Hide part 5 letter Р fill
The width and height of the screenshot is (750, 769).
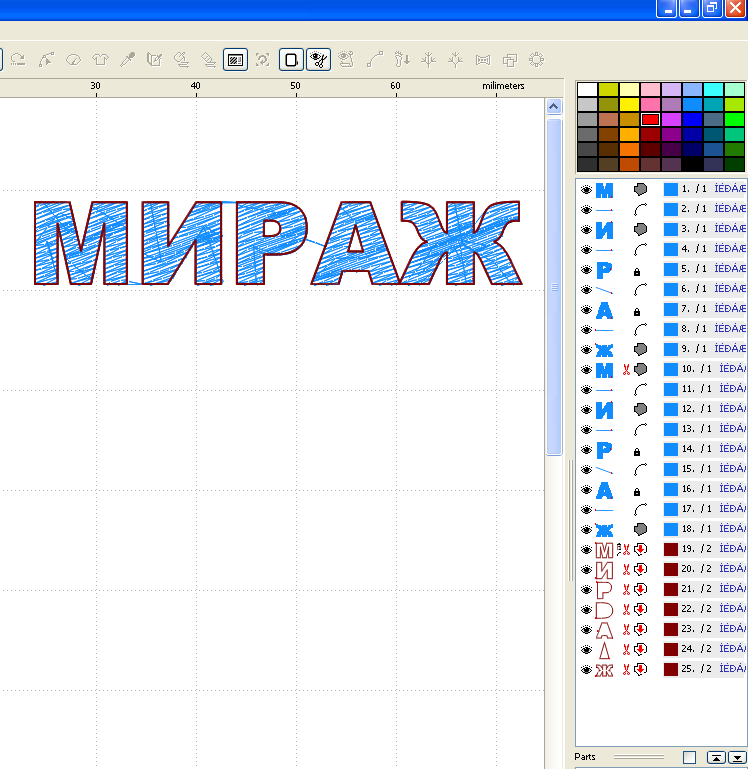coord(586,270)
